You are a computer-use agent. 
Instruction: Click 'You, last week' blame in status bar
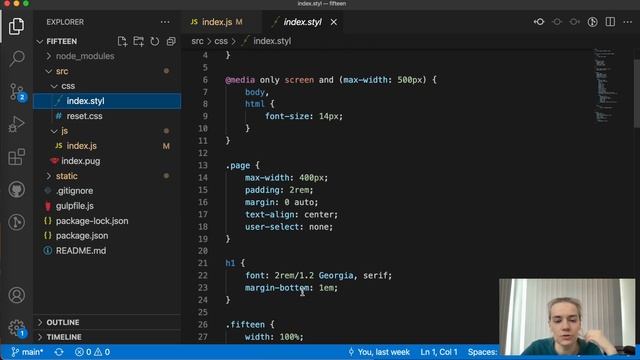click(379, 352)
